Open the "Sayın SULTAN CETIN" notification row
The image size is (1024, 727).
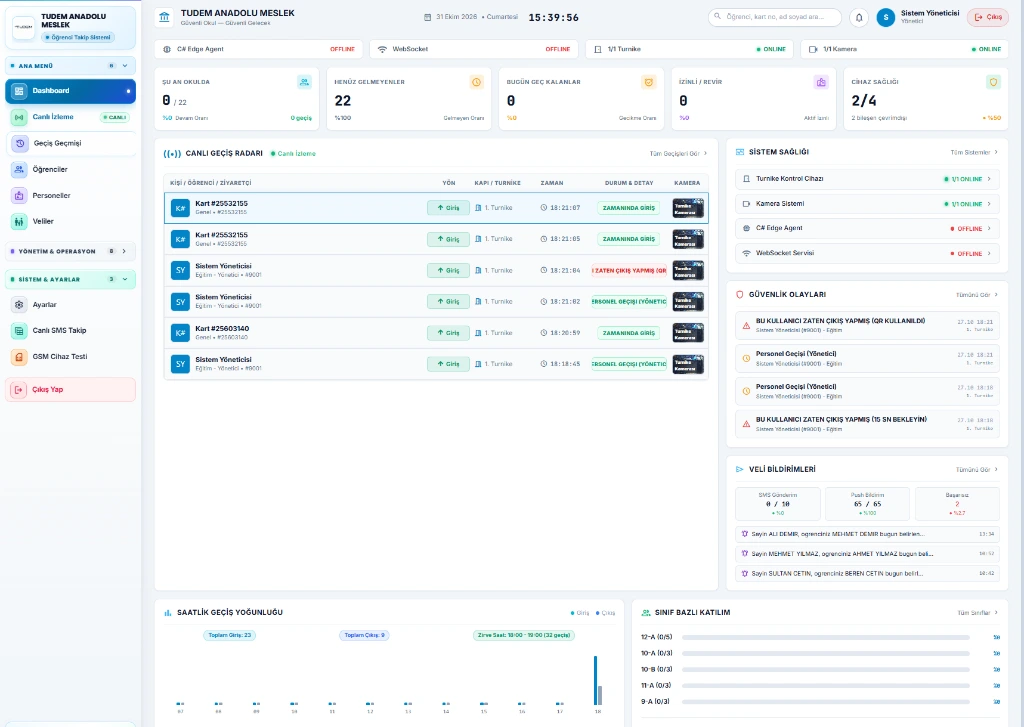(867, 574)
